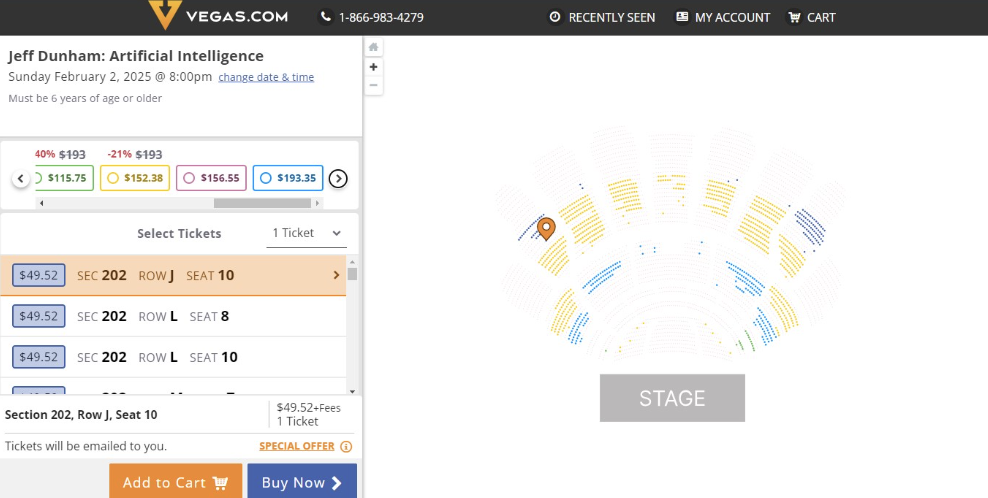Image resolution: width=988 pixels, height=498 pixels.
Task: Click the orange seat location pin
Action: point(546,228)
